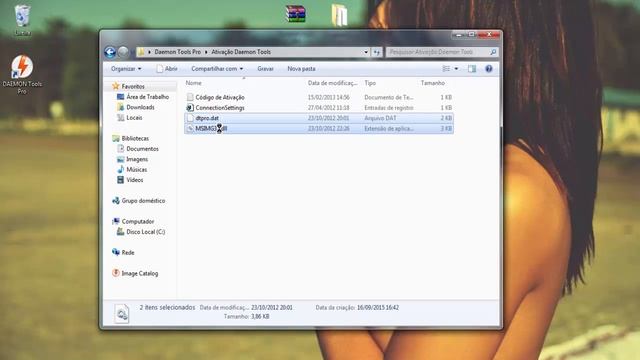Close the Explorer window

489,35
